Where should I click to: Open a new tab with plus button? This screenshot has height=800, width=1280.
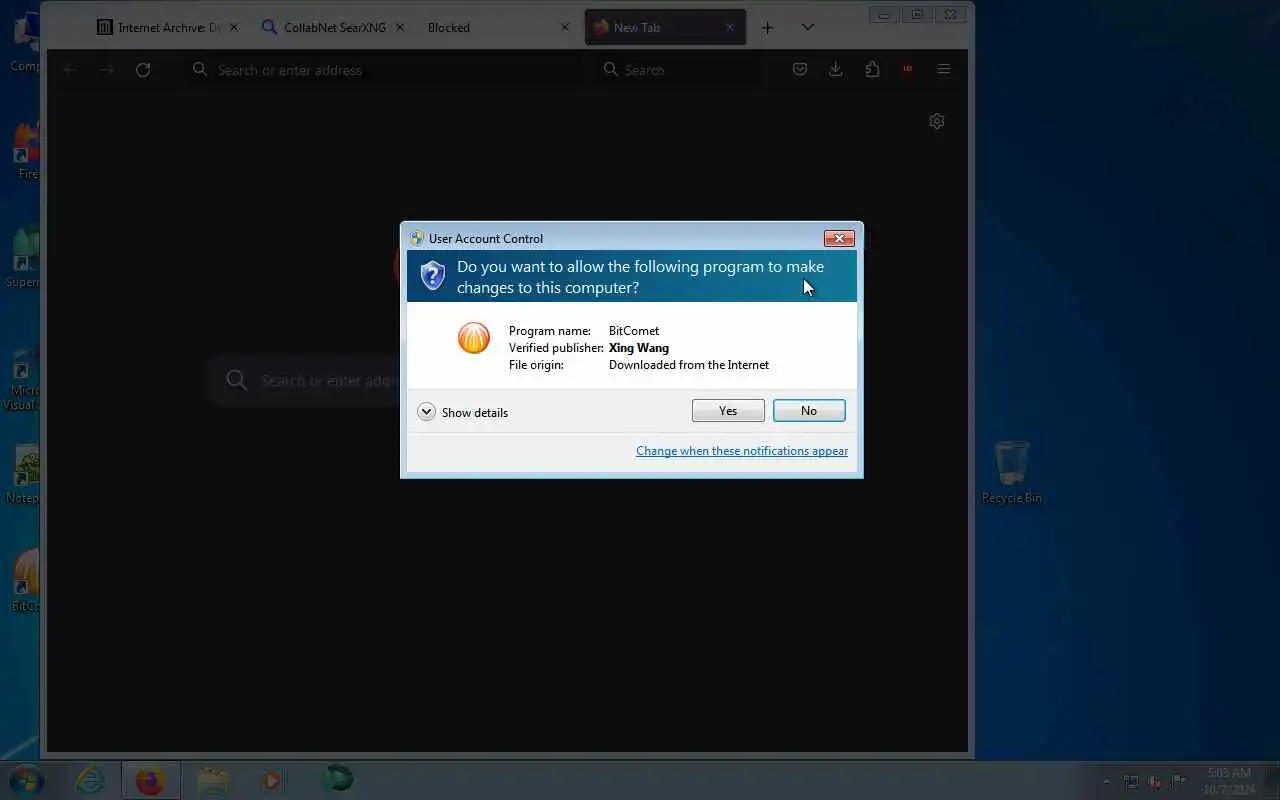pyautogui.click(x=767, y=28)
